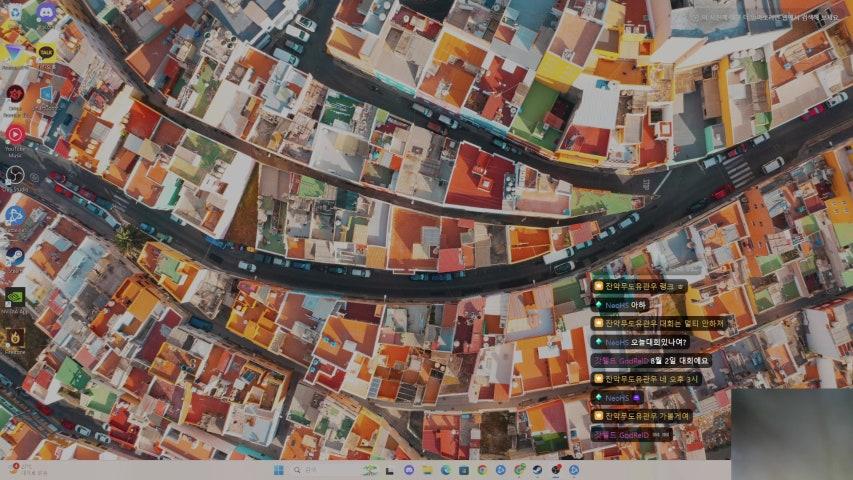853x480 pixels.
Task: Launch the KakaoTalk desktop shortcut
Action: 46,53
